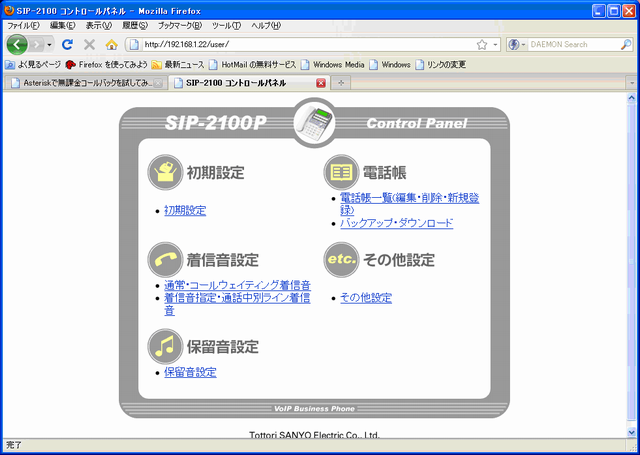Go to the browser Home page icon

[x=111, y=44]
